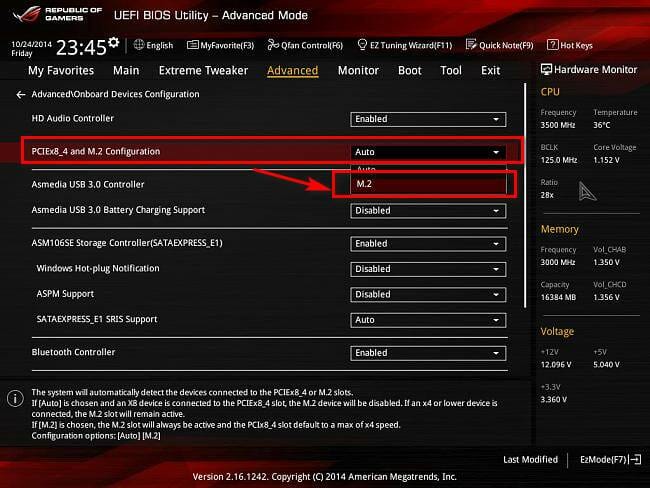This screenshot has width=650, height=488.
Task: Click the BIOS version copyright text
Action: (x=325, y=477)
